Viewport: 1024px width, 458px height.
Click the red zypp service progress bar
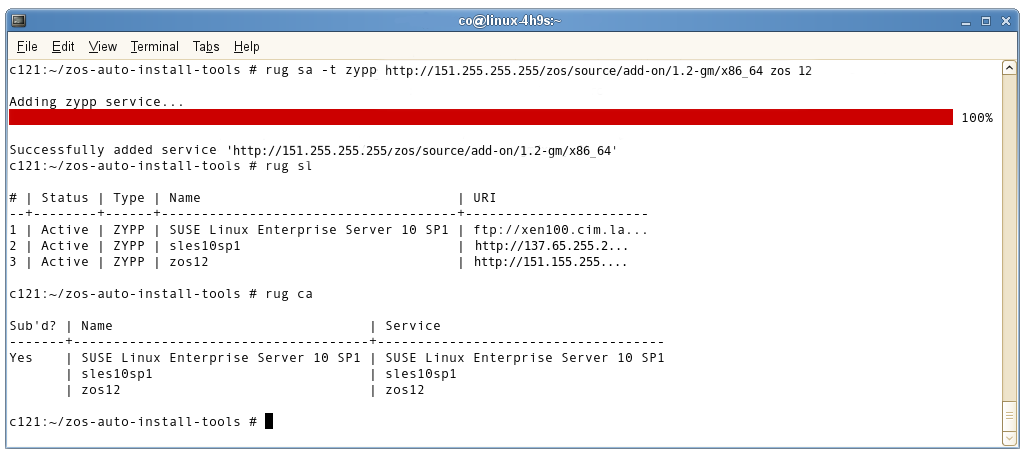tap(480, 118)
